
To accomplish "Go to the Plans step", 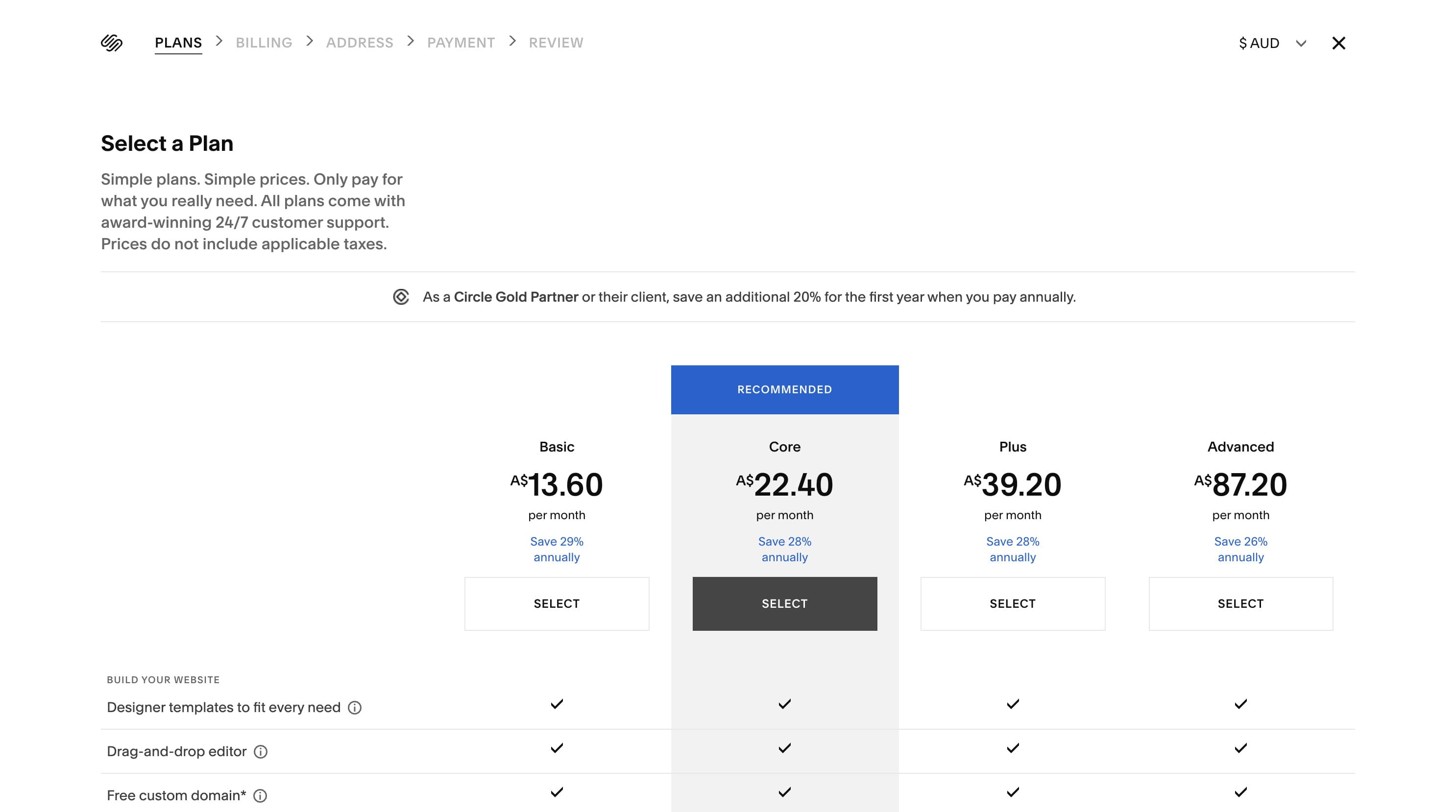I will [x=178, y=43].
